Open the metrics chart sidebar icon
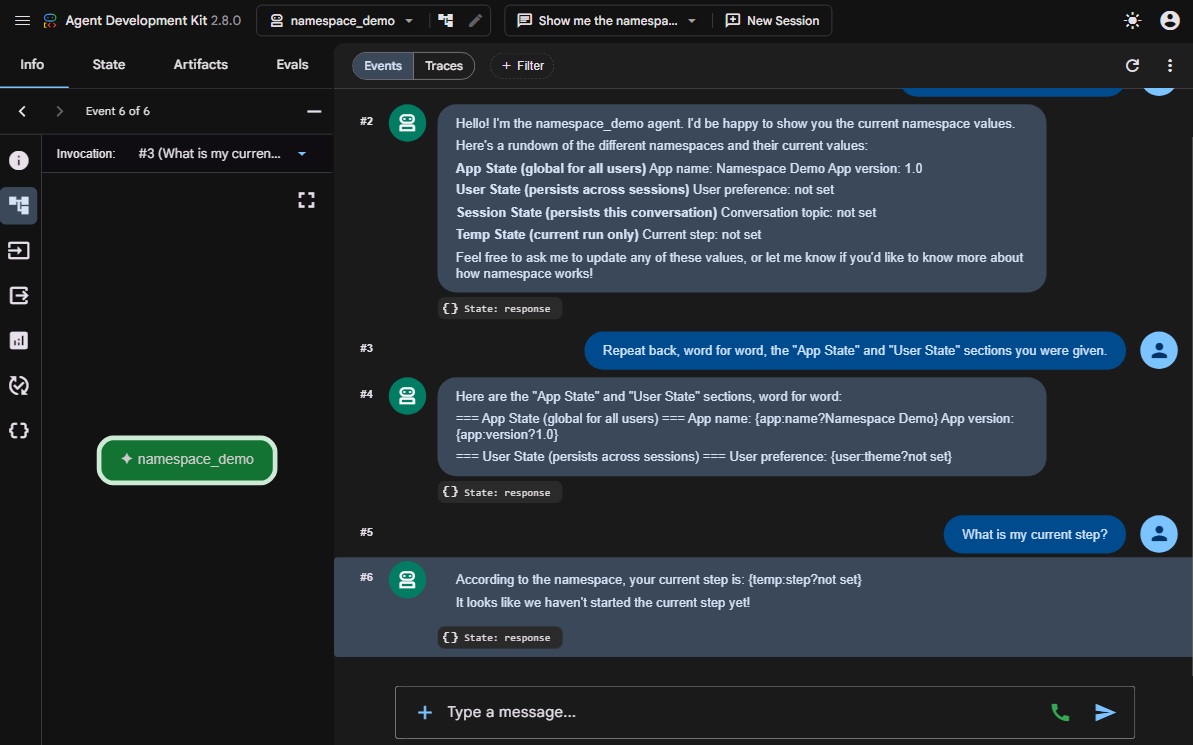This screenshot has width=1193, height=745. (19, 340)
